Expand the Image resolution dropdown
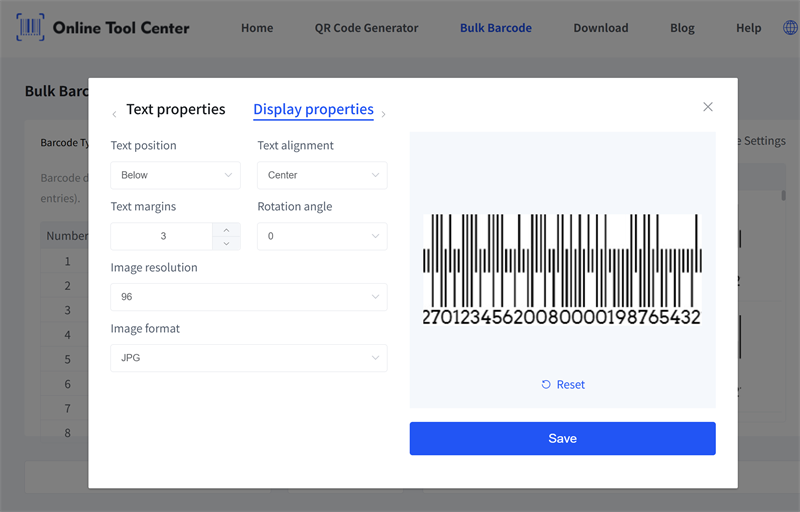This screenshot has width=800, height=512. (x=248, y=297)
